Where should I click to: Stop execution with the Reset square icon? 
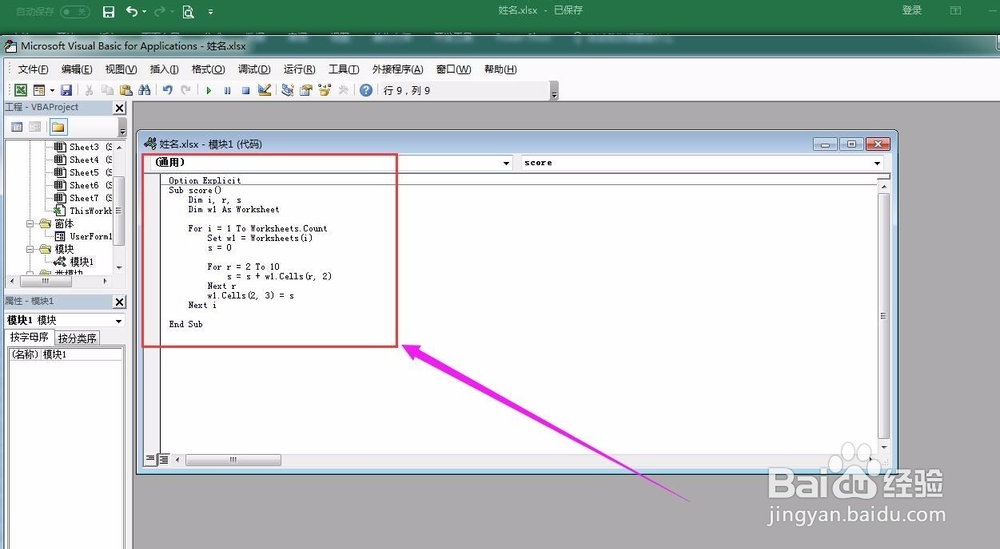click(246, 91)
